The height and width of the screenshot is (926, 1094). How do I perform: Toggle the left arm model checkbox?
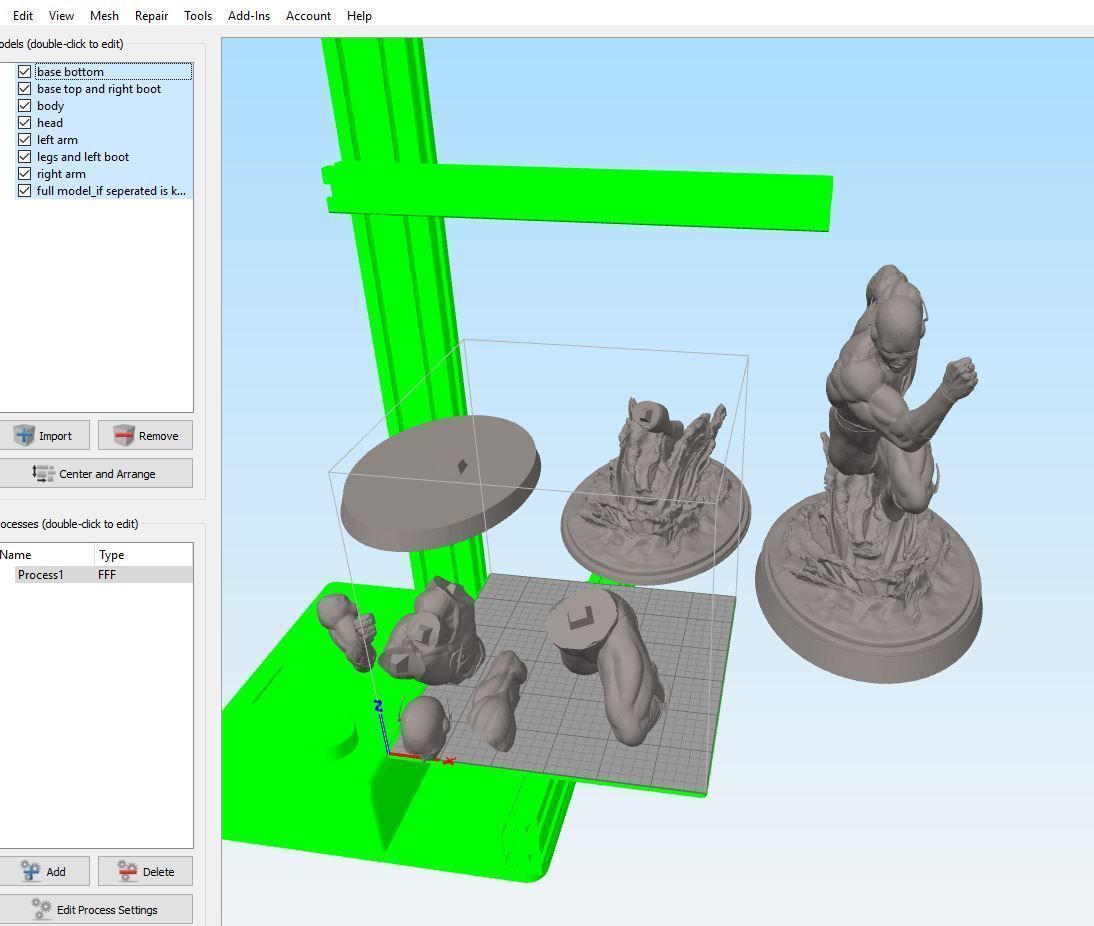point(24,140)
